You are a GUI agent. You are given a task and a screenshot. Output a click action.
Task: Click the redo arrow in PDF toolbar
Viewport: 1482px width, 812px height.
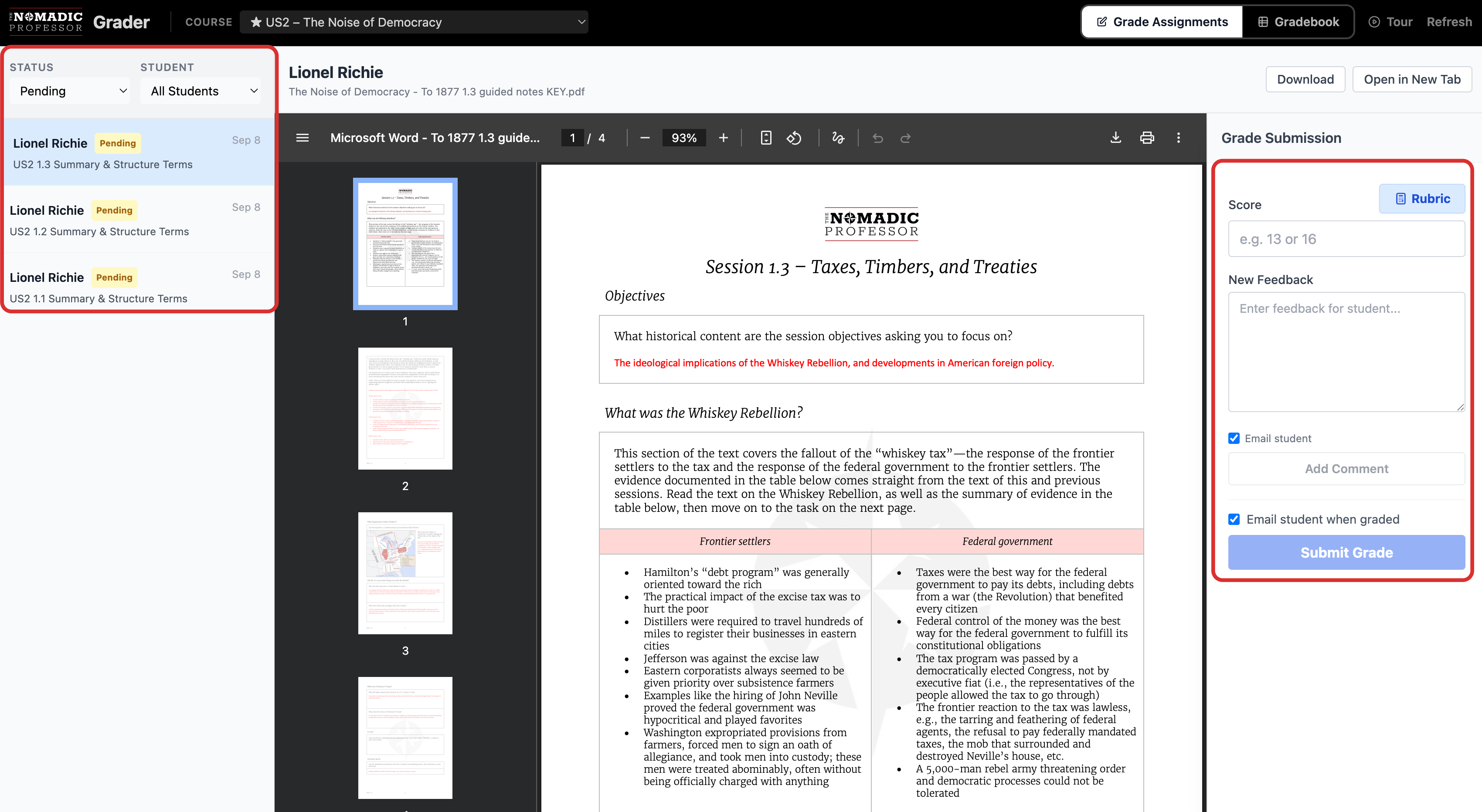(905, 138)
